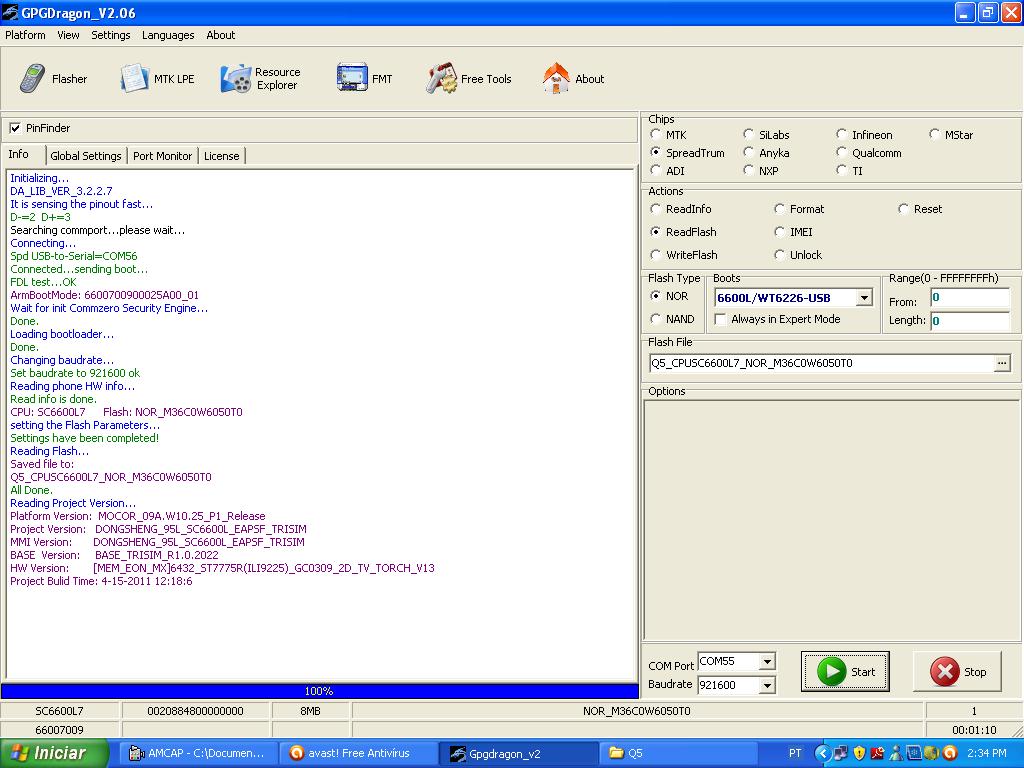This screenshot has height=768, width=1024.
Task: Open the Q5 folder taskbar window
Action: (678, 753)
